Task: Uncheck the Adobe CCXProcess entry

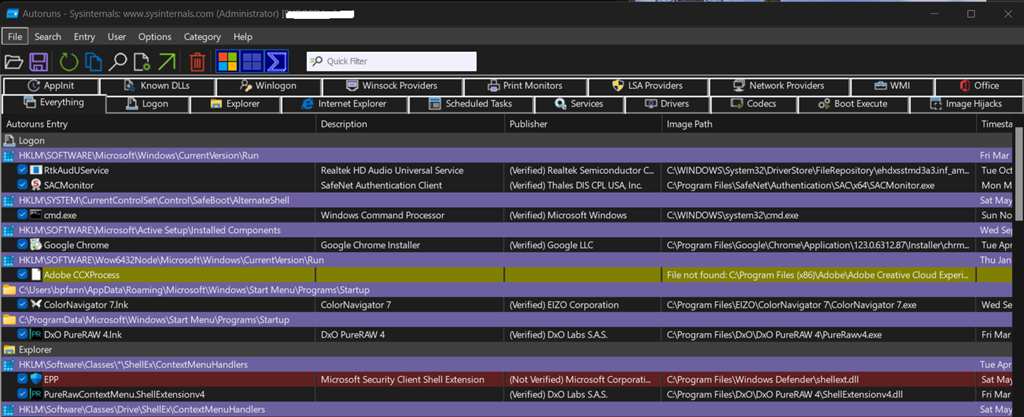Action: 23,274
